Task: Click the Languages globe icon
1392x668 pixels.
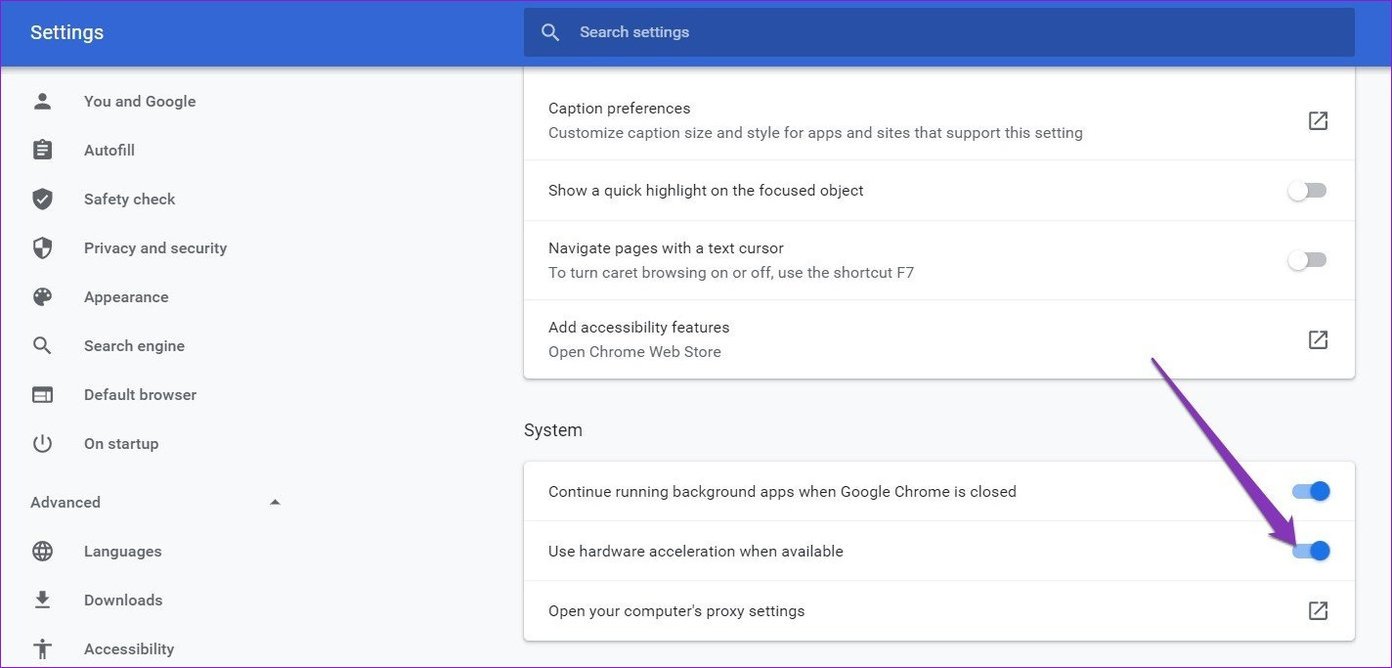Action: (42, 551)
